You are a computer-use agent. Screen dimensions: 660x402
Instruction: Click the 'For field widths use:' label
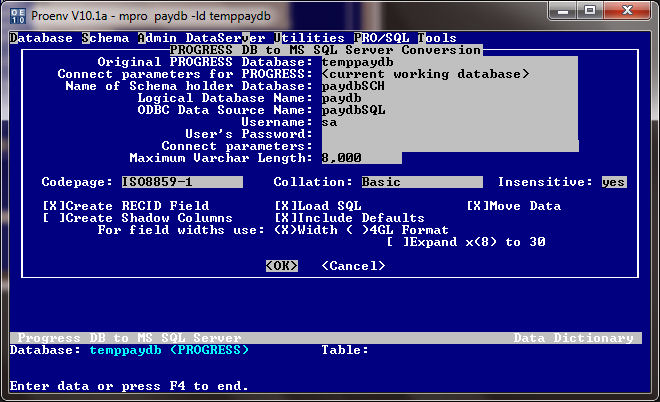click(x=181, y=230)
